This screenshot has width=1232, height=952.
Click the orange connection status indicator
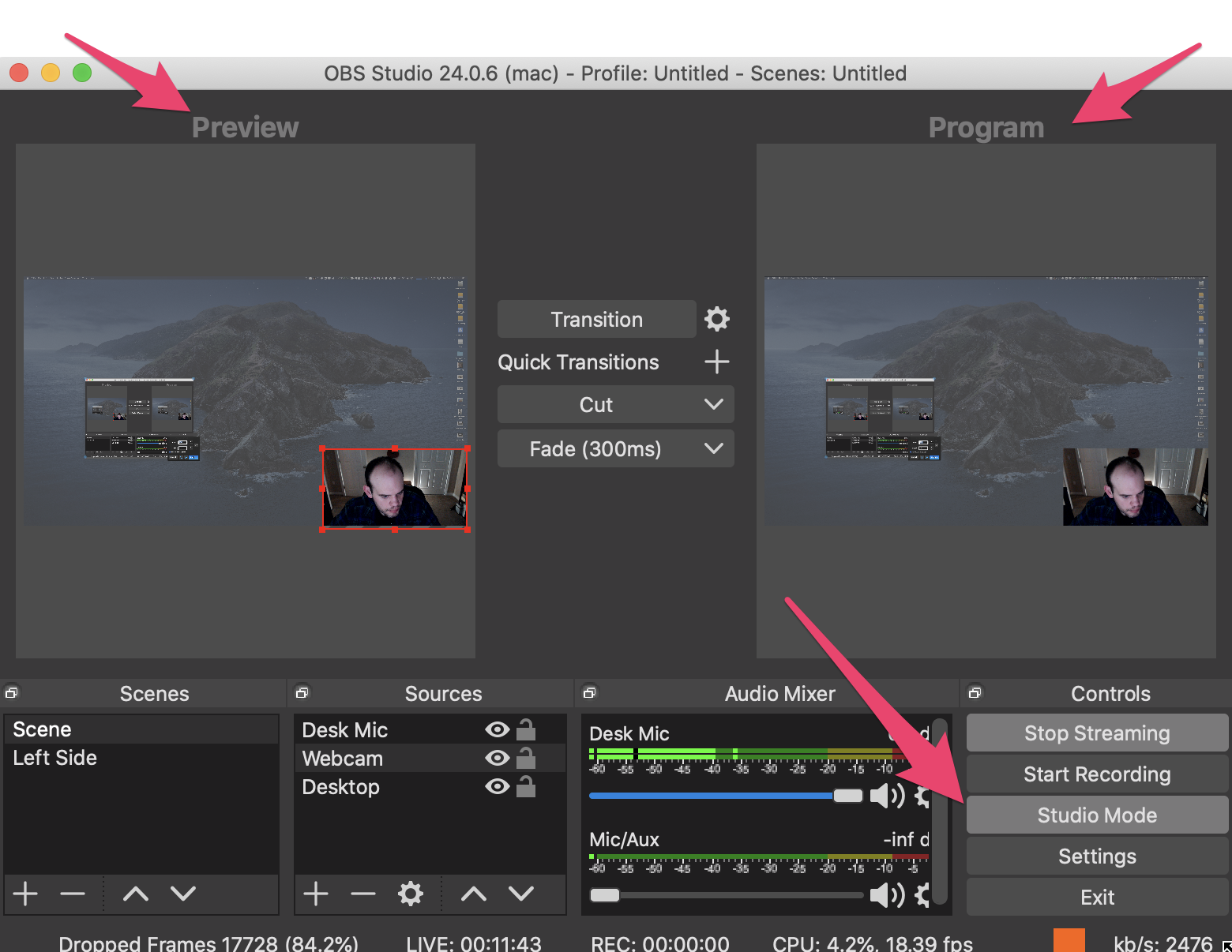pyautogui.click(x=1069, y=941)
